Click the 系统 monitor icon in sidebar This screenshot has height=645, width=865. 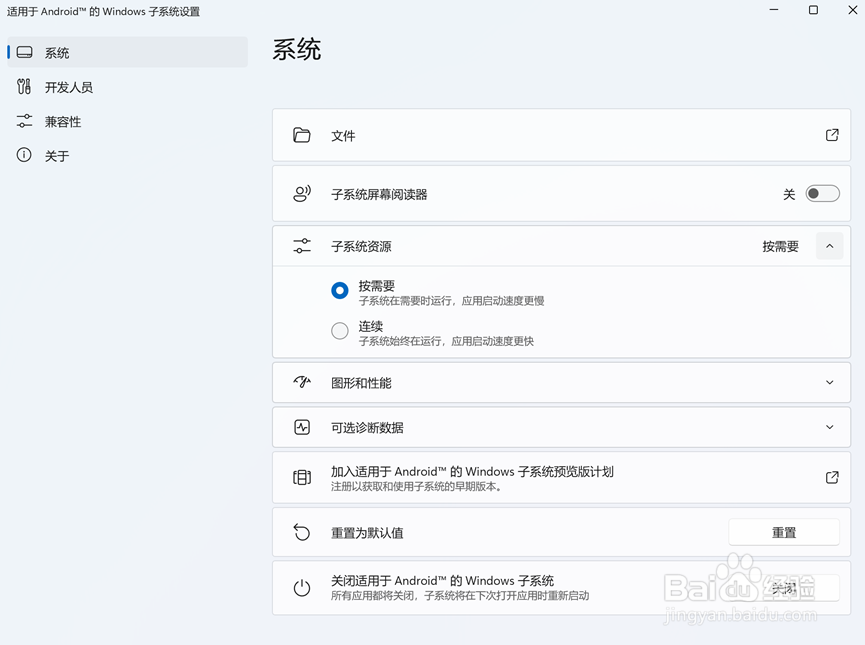pyautogui.click(x=24, y=52)
